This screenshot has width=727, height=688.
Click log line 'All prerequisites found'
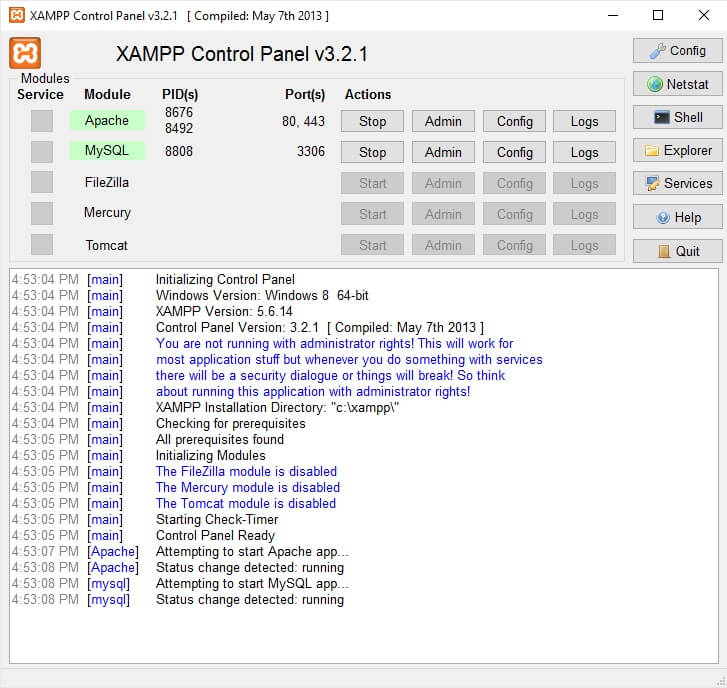point(220,439)
